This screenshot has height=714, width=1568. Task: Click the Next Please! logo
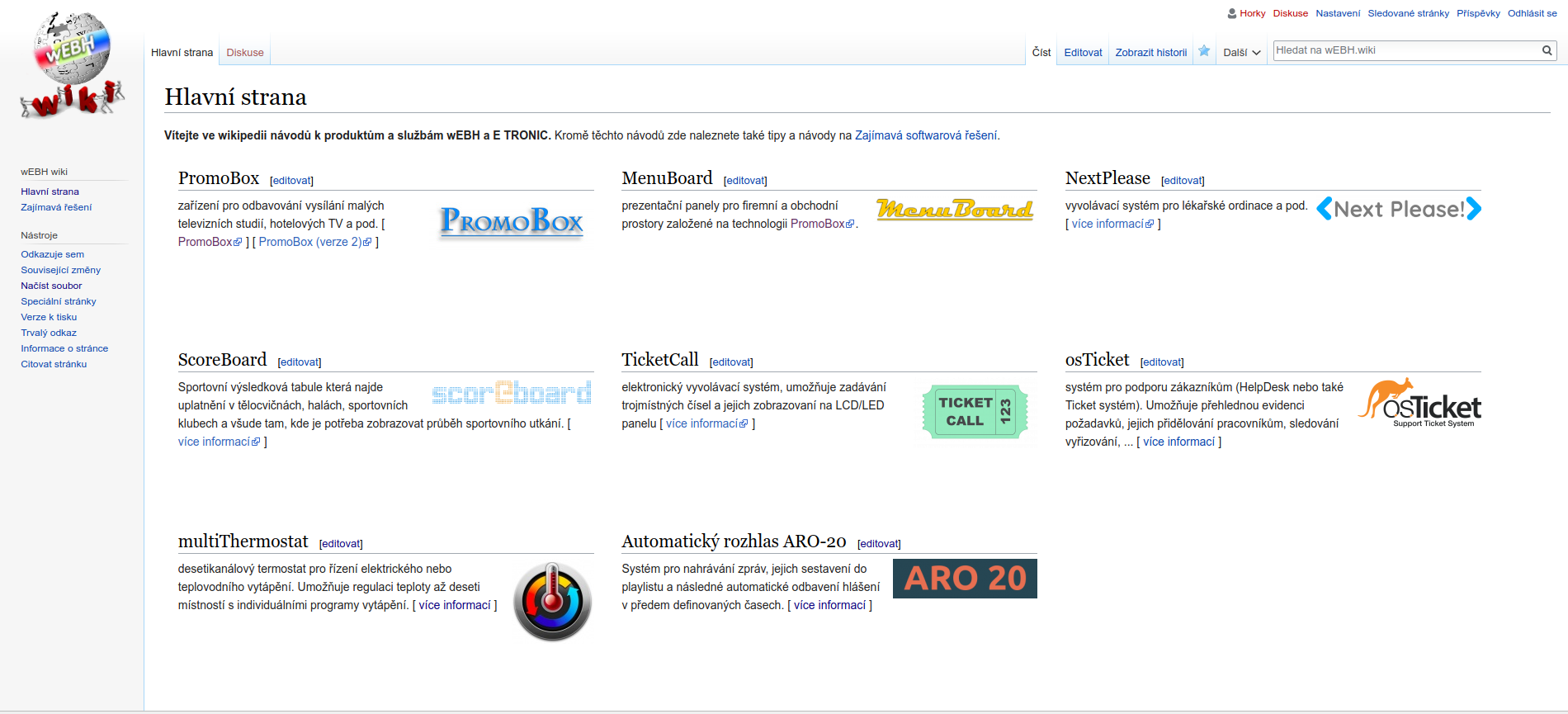1398,209
